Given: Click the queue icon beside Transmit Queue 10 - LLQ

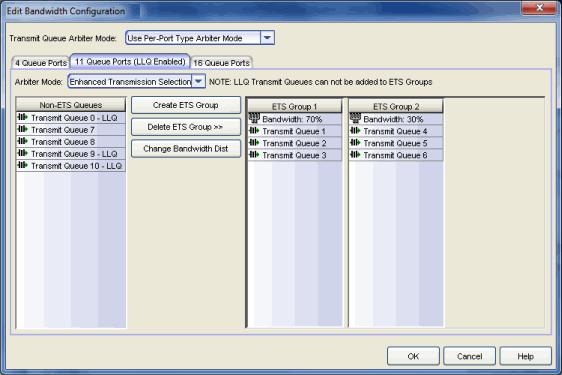Looking at the screenshot, I should click(x=23, y=165).
